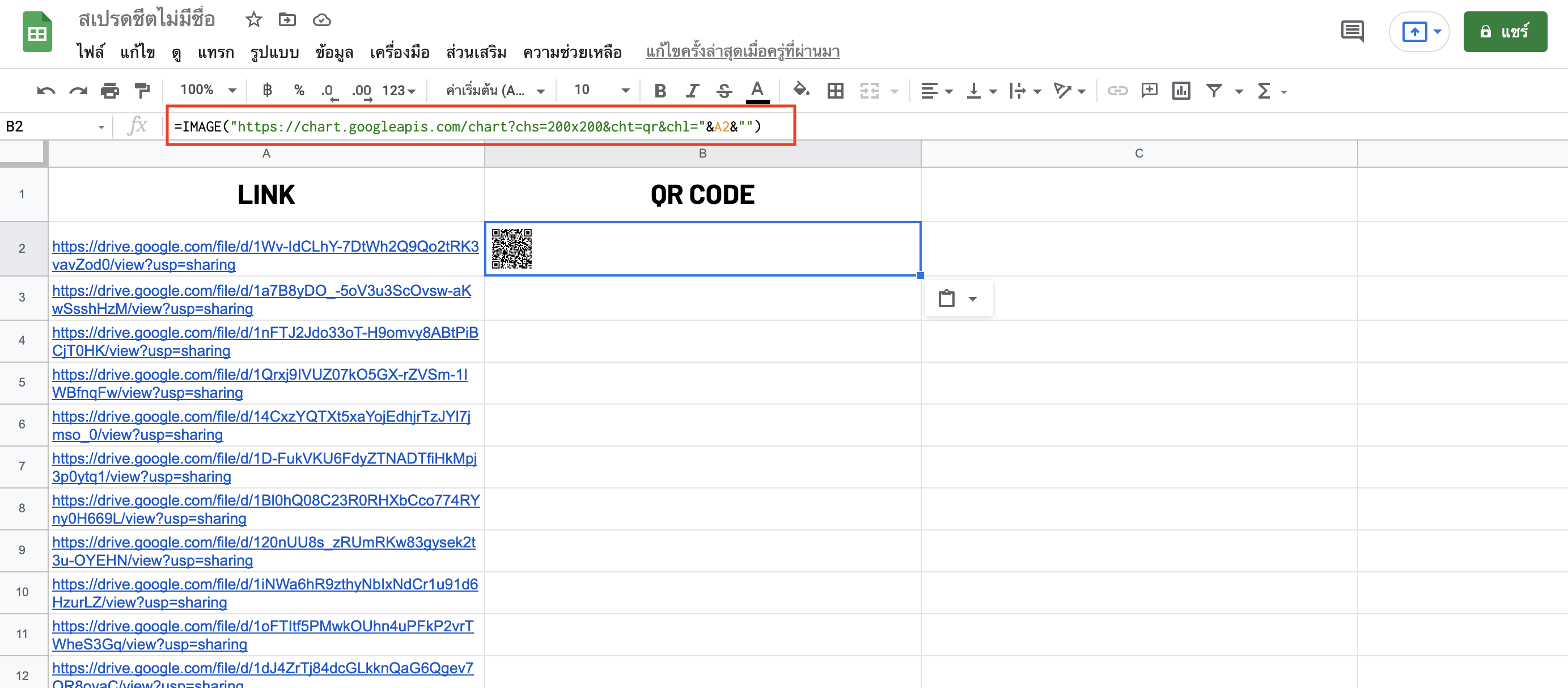Click the Print icon
The height and width of the screenshot is (688, 1568).
pos(109,91)
